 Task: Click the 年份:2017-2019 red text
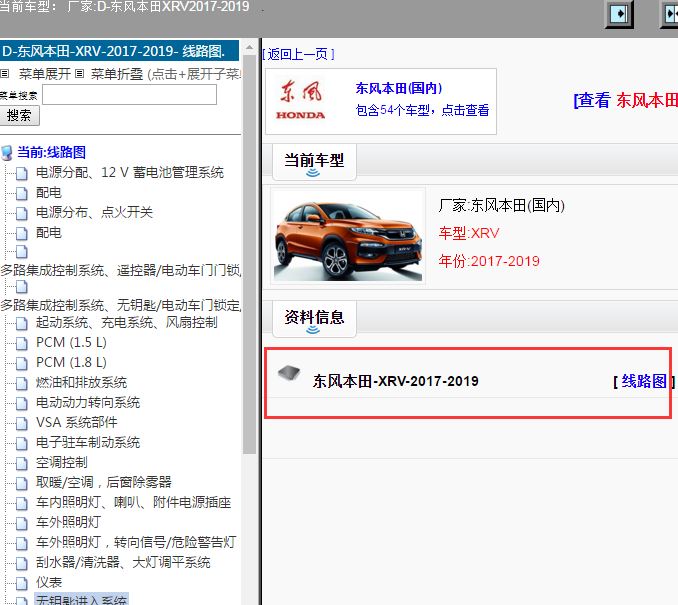489,261
